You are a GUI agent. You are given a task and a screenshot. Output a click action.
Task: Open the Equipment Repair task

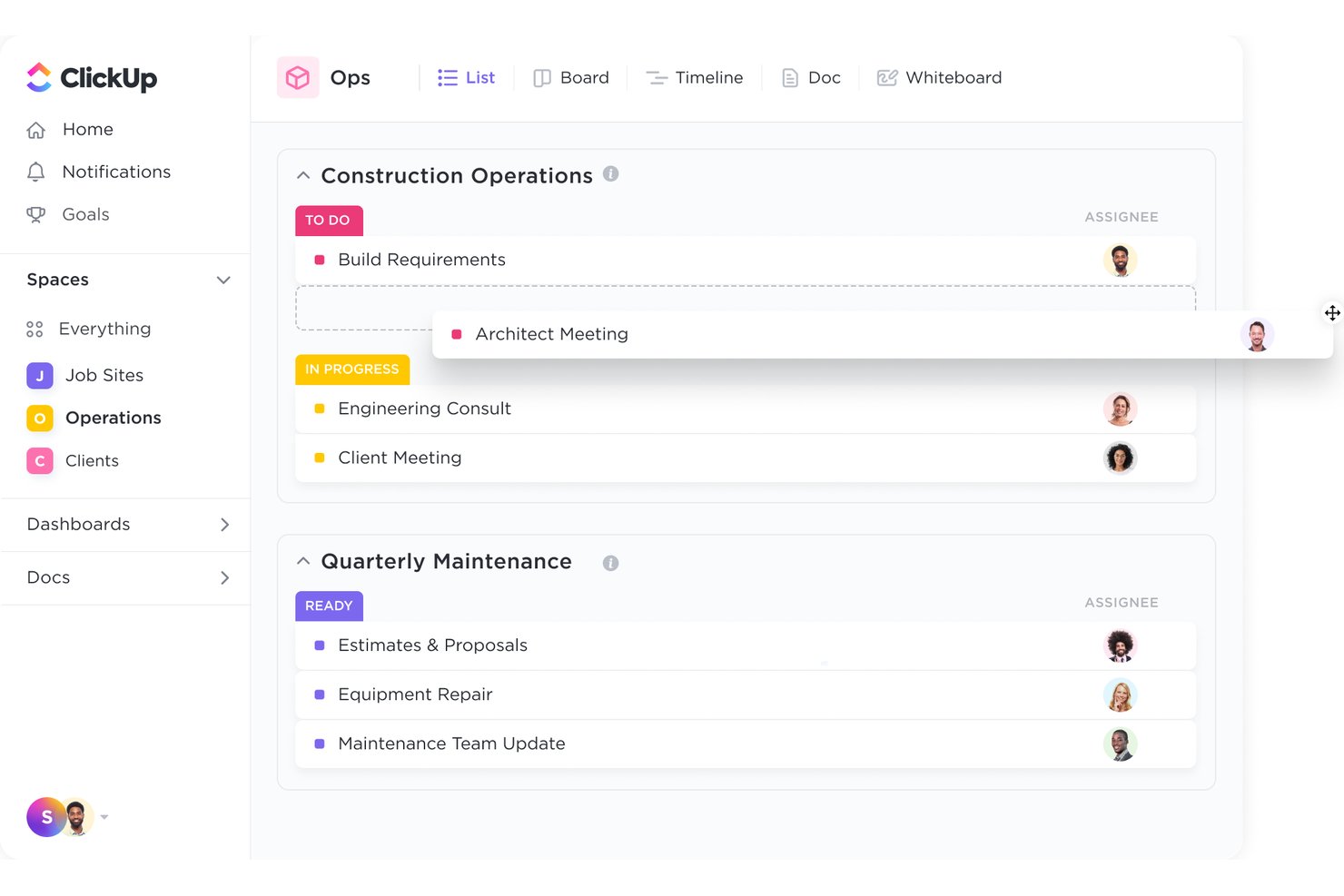point(746,695)
